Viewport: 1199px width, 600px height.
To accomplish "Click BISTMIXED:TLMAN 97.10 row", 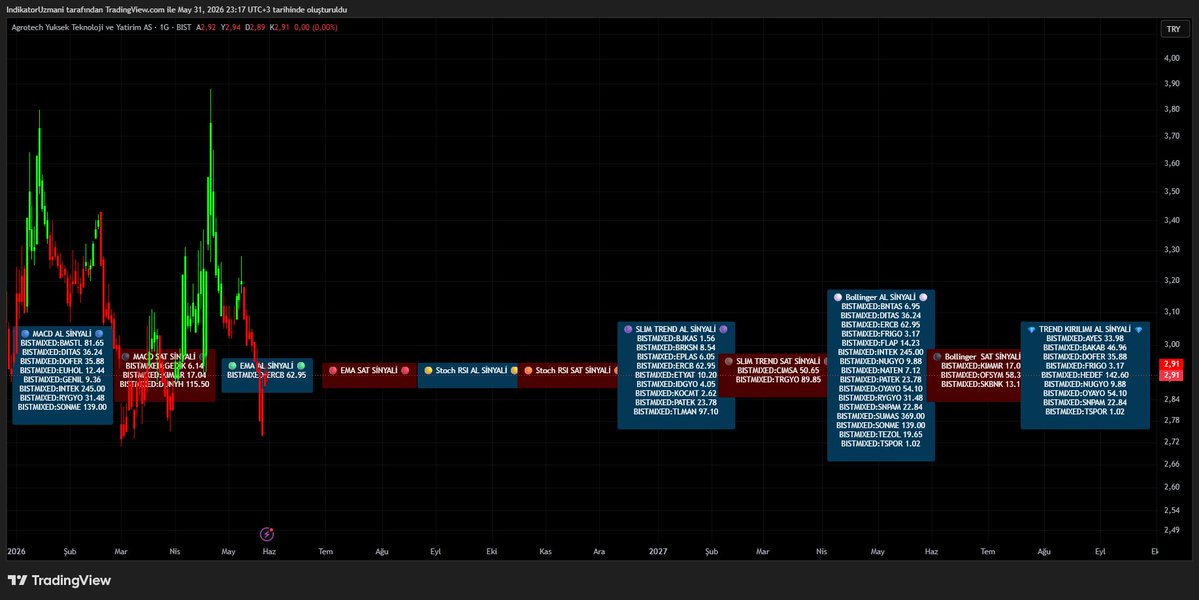I will pyautogui.click(x=676, y=412).
